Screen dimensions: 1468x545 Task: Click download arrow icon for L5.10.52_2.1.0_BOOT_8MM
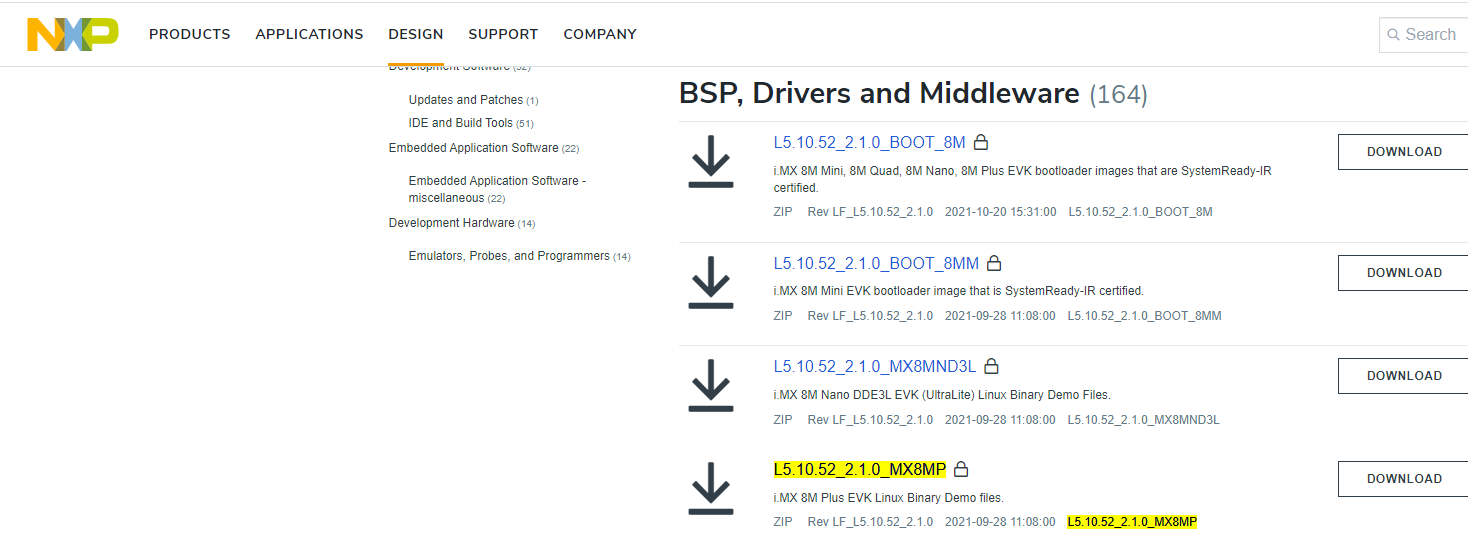711,282
